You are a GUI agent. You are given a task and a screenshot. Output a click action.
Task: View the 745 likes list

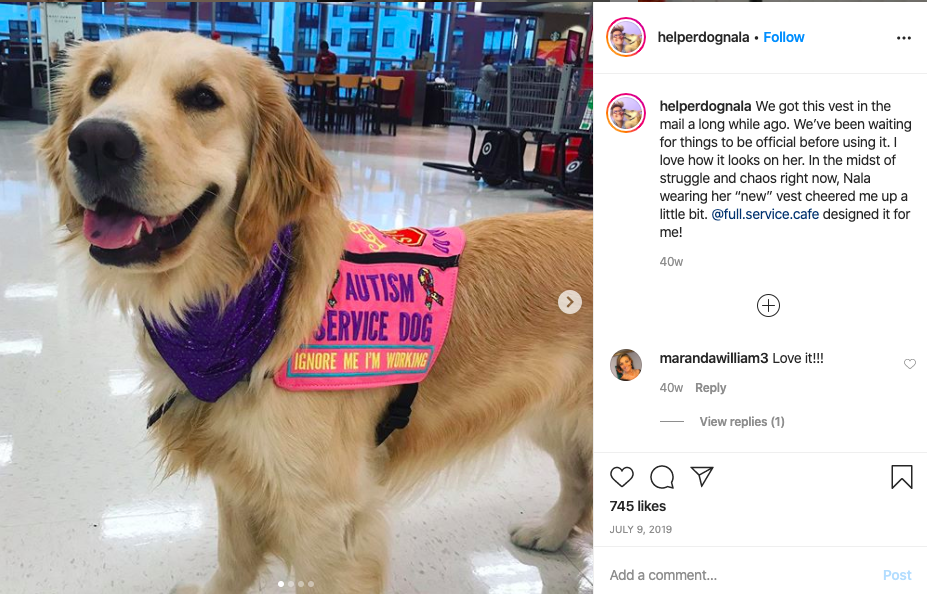click(x=637, y=506)
